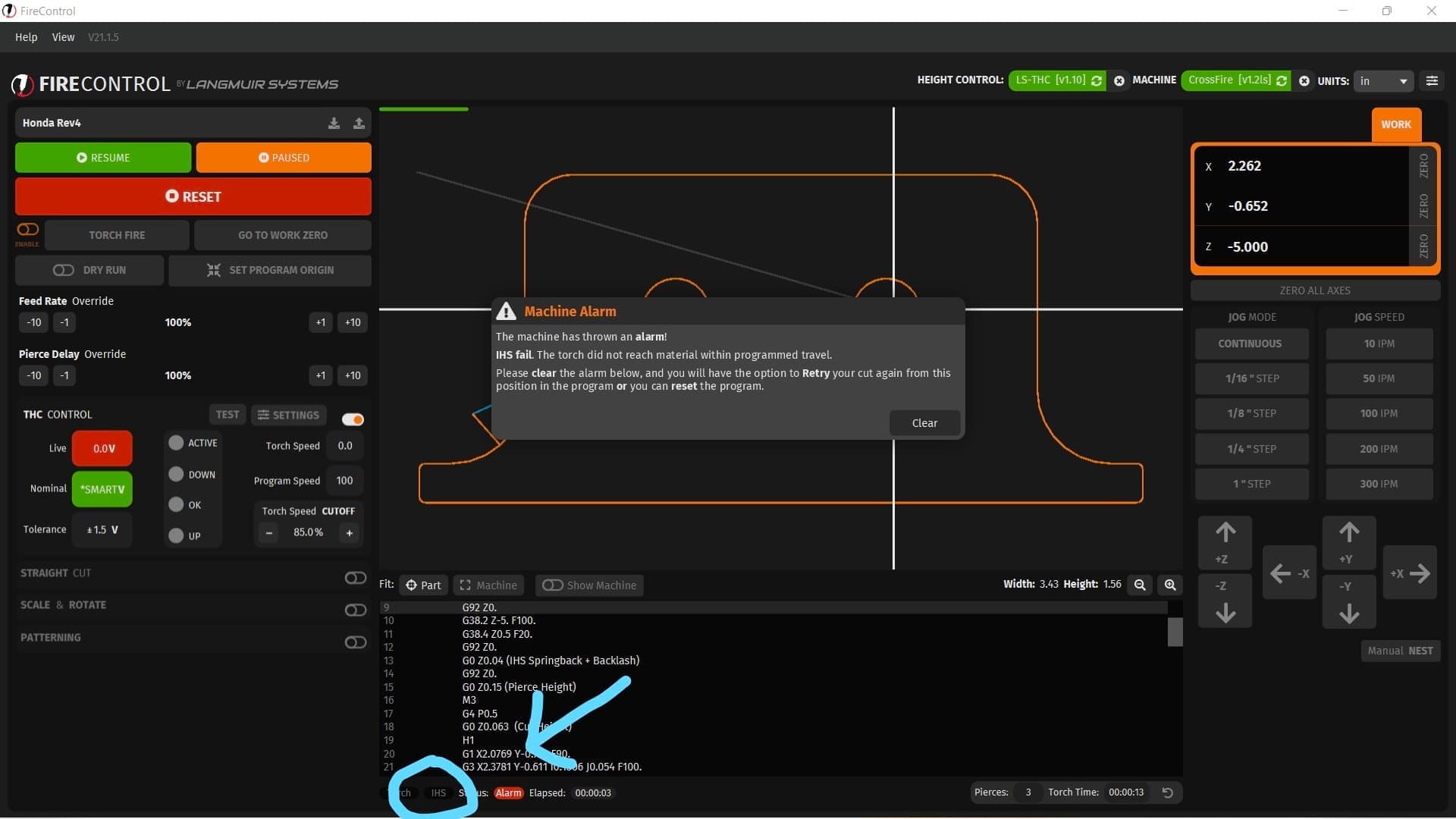Open the hamburger menu at top right

(1432, 80)
